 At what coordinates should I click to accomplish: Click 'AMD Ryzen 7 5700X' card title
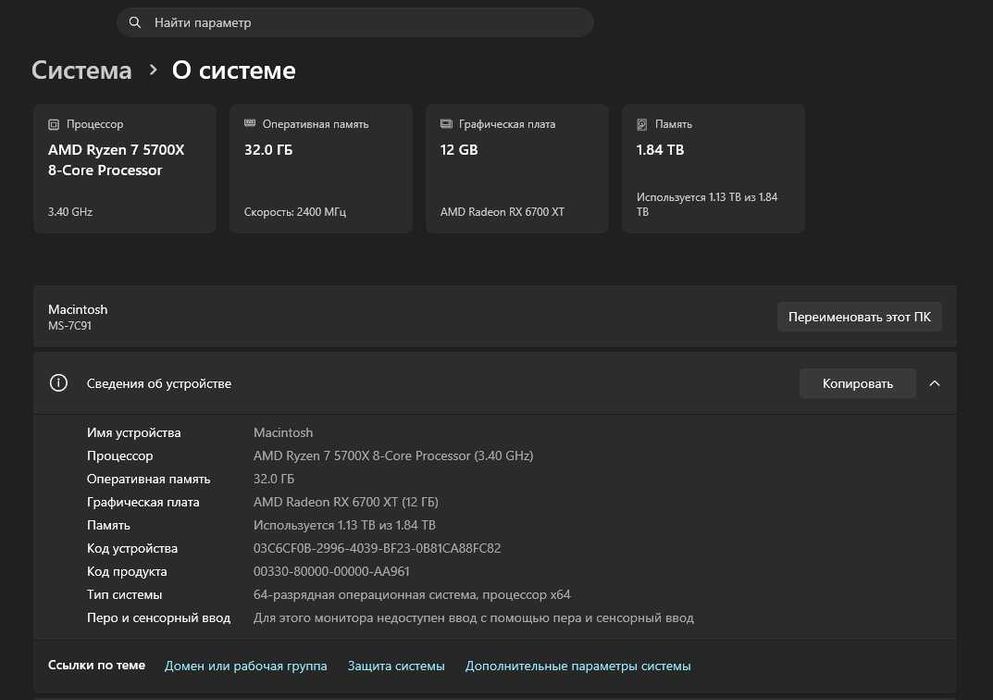pyautogui.click(x=117, y=150)
